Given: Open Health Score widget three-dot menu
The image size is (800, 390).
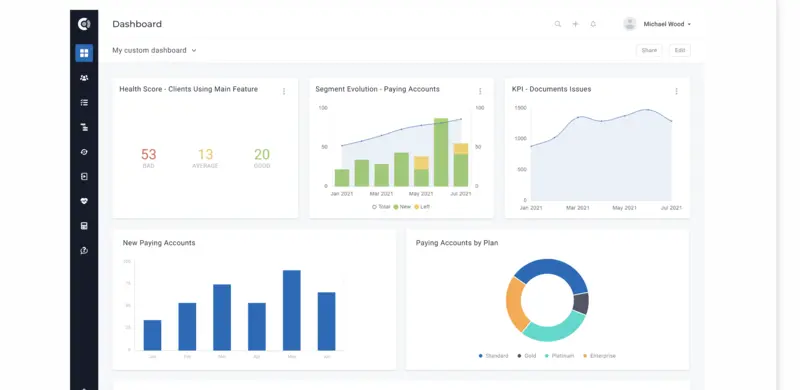Looking at the screenshot, I should pos(284,91).
